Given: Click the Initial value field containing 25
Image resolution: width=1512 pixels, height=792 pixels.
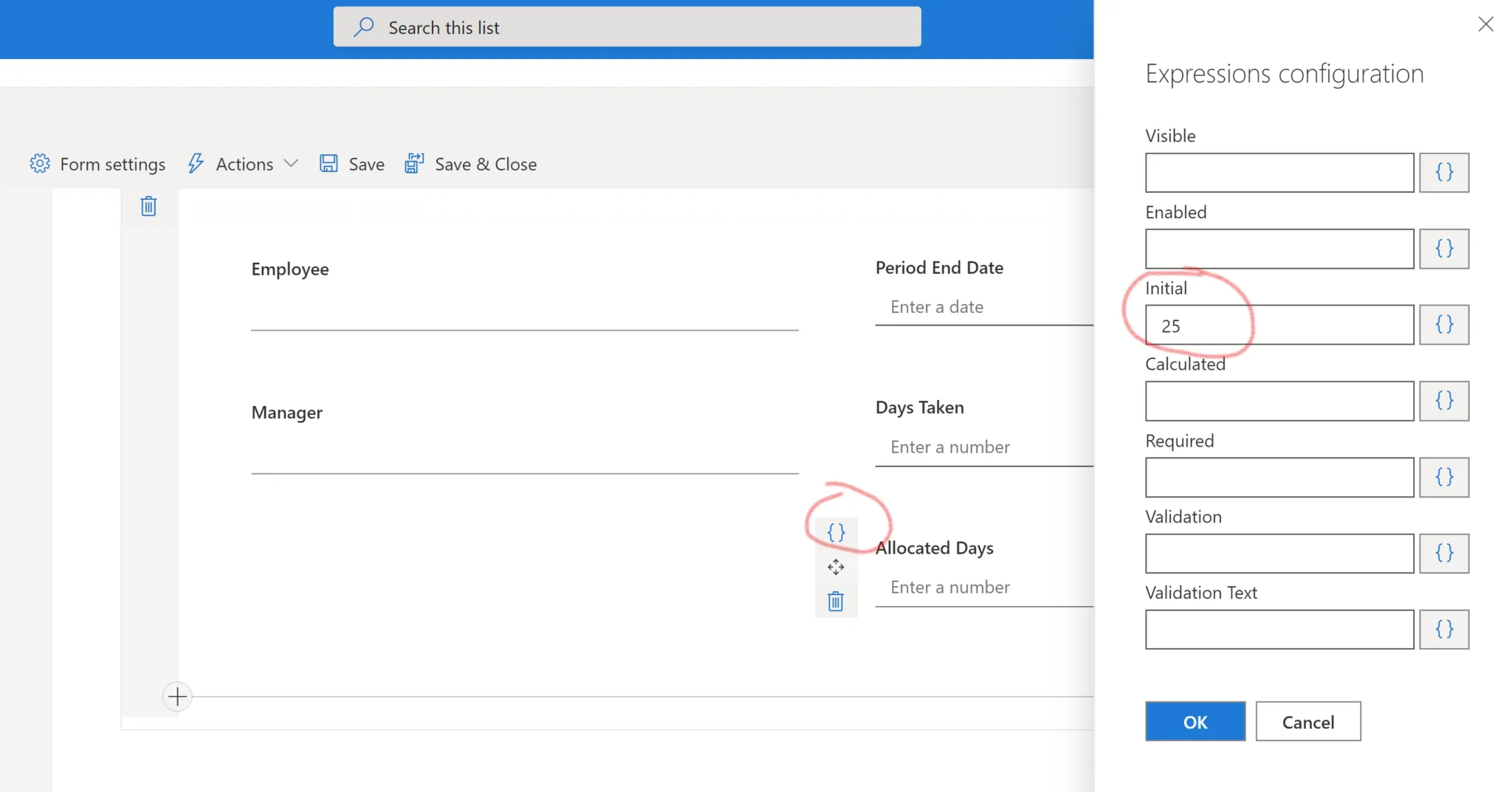Looking at the screenshot, I should tap(1278, 325).
